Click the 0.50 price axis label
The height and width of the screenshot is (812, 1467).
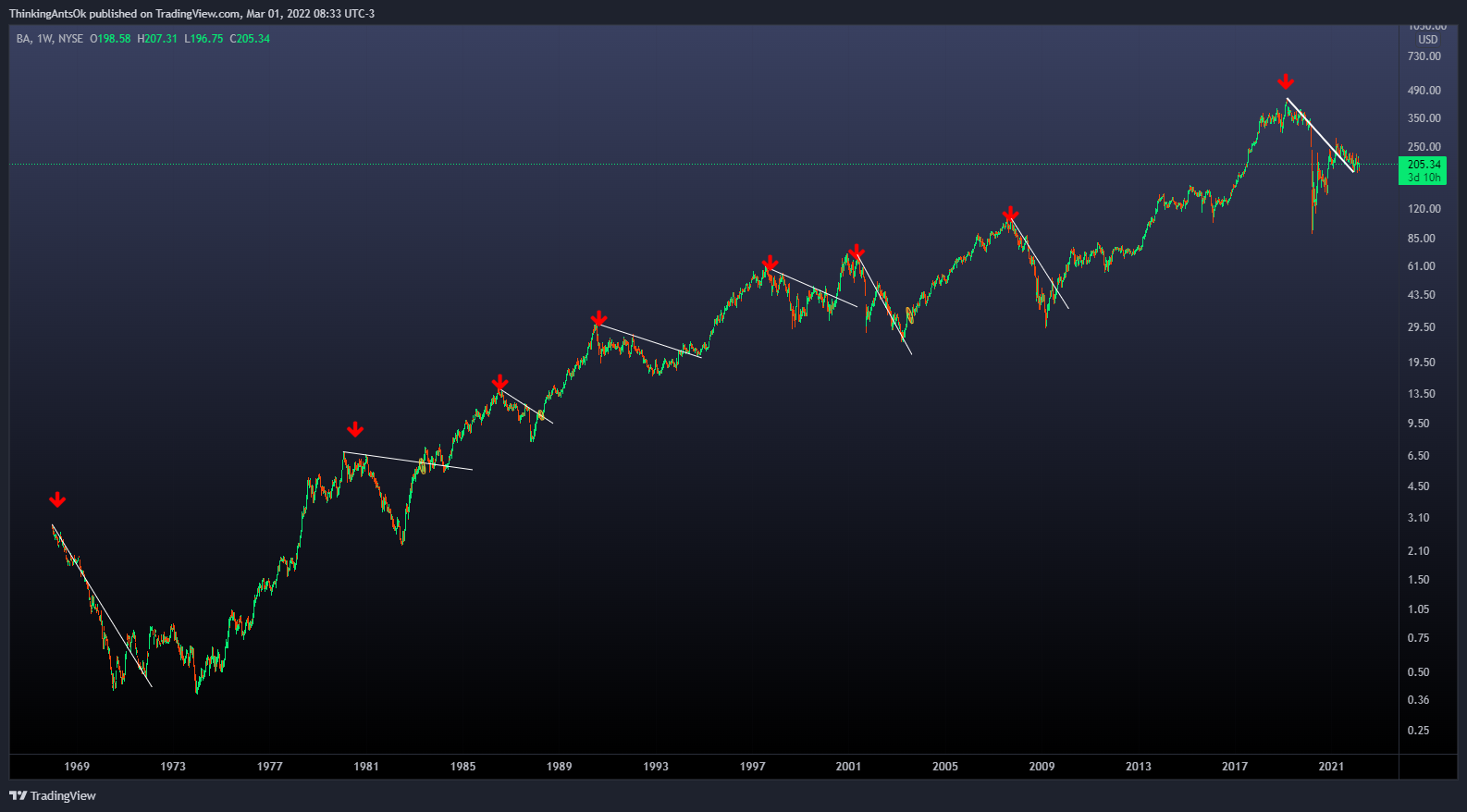[x=1419, y=672]
